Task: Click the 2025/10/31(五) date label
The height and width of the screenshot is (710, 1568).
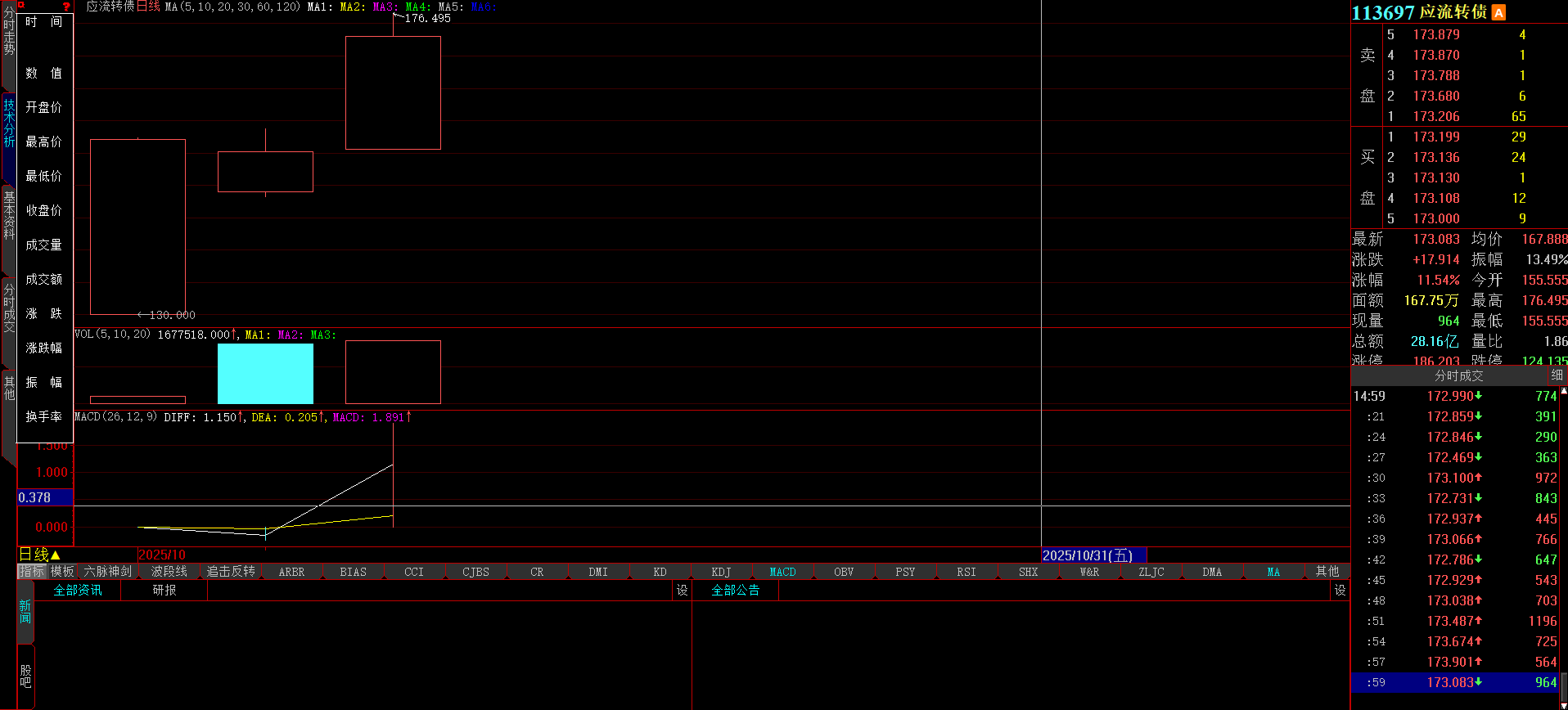Action: (x=1093, y=555)
